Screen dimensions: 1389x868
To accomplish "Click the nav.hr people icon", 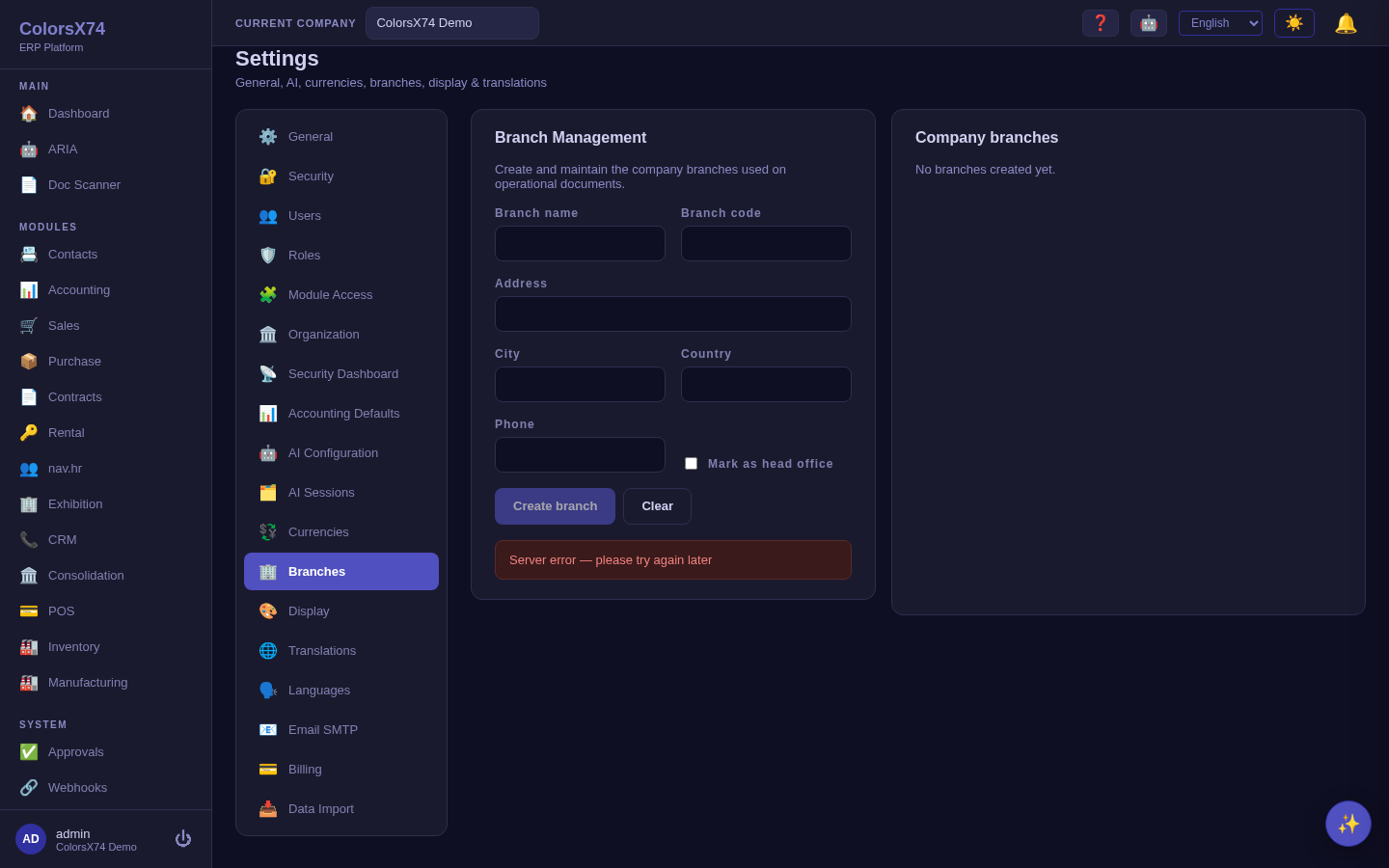I will click(x=29, y=469).
